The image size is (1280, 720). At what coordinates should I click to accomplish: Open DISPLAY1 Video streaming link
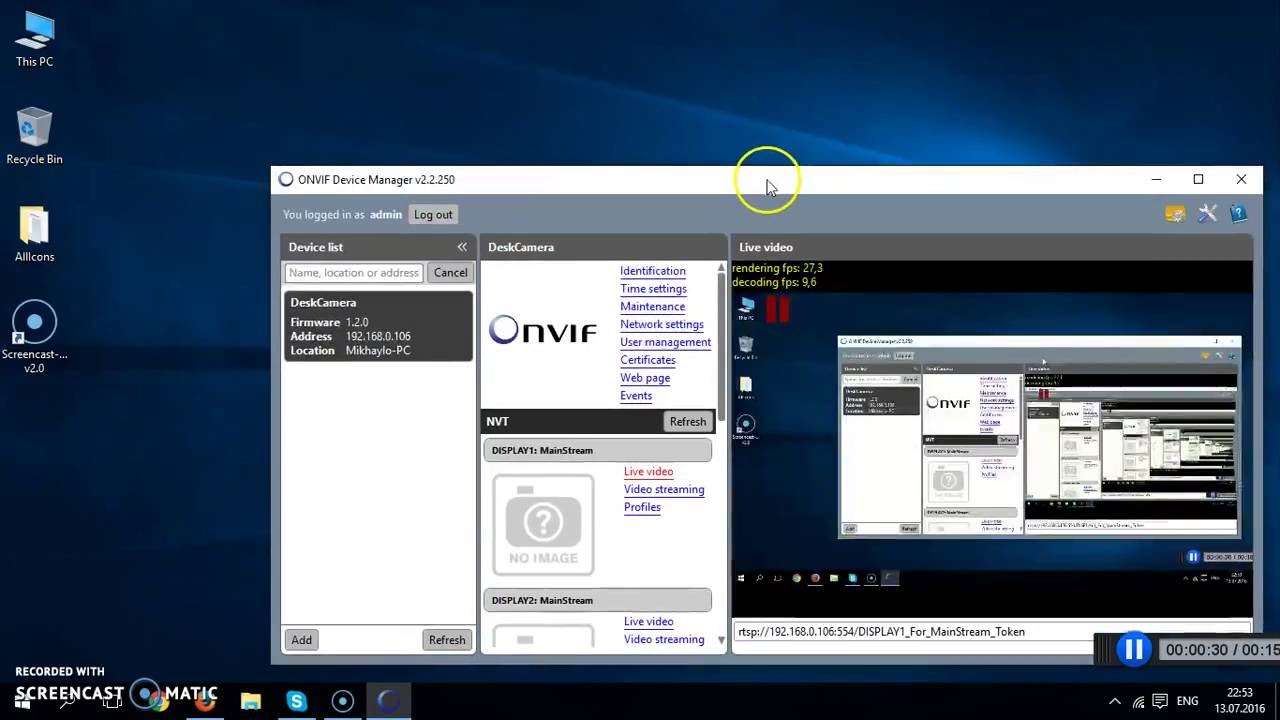point(664,490)
